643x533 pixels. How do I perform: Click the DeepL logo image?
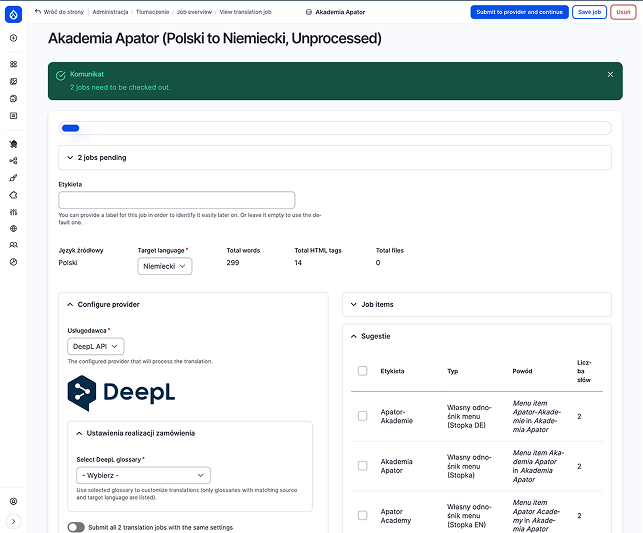(x=121, y=393)
